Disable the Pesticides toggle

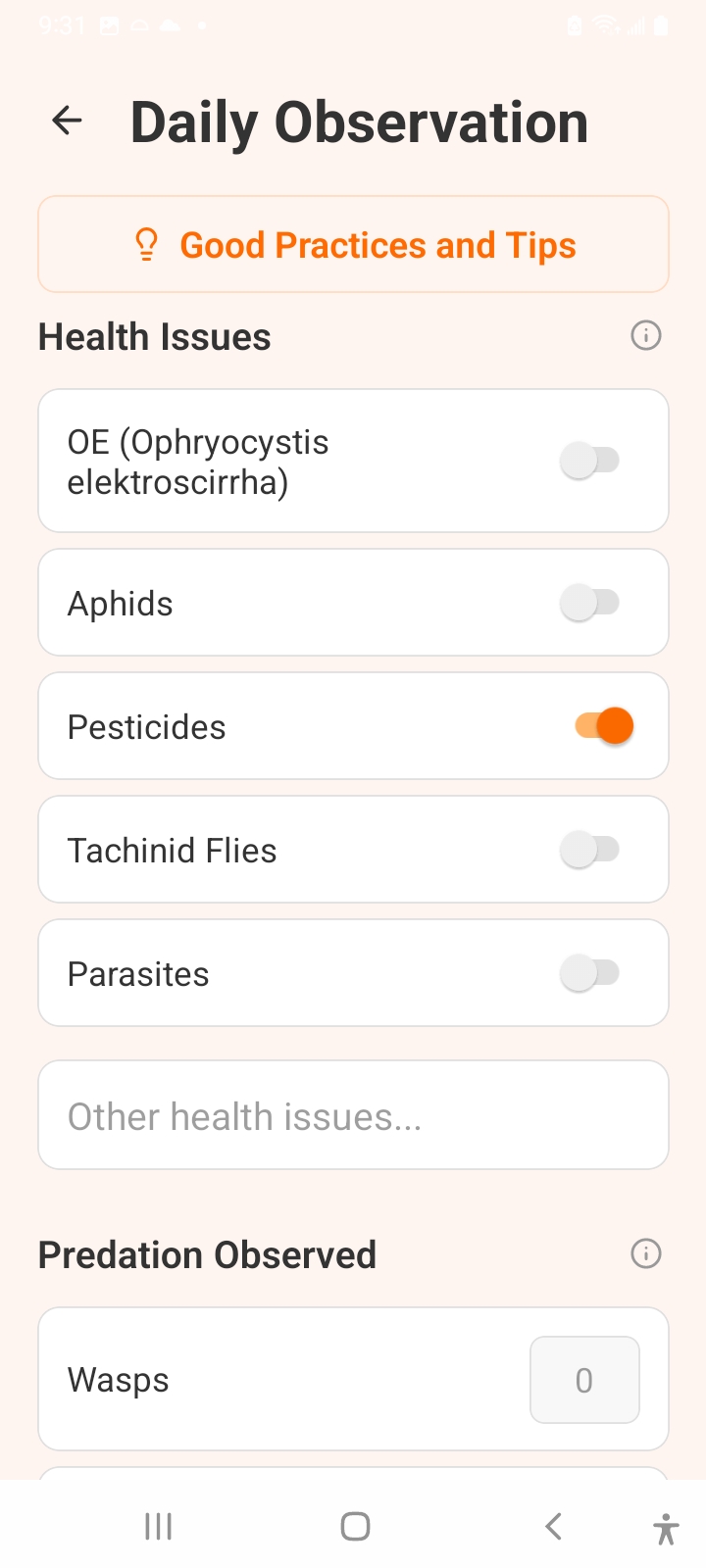[604, 726]
